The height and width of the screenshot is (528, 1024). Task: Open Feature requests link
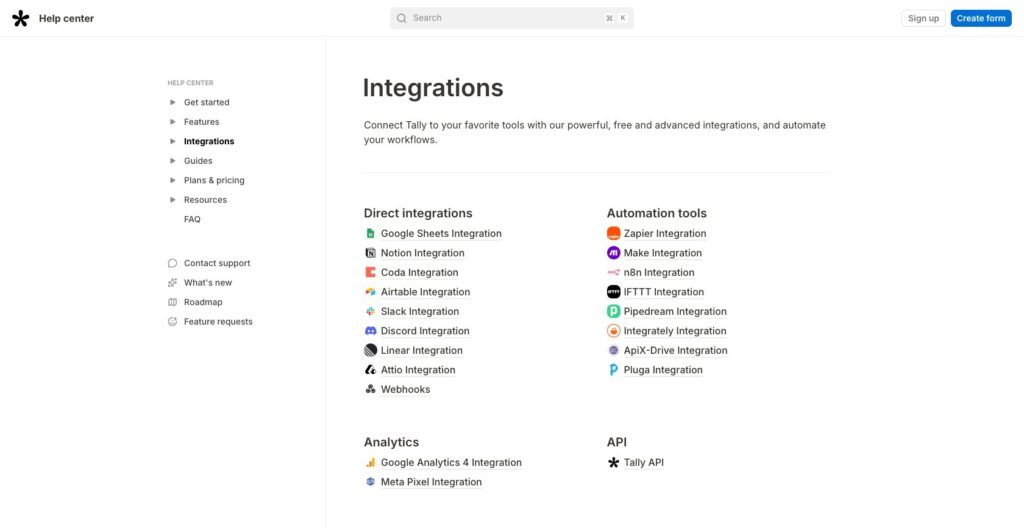[218, 322]
